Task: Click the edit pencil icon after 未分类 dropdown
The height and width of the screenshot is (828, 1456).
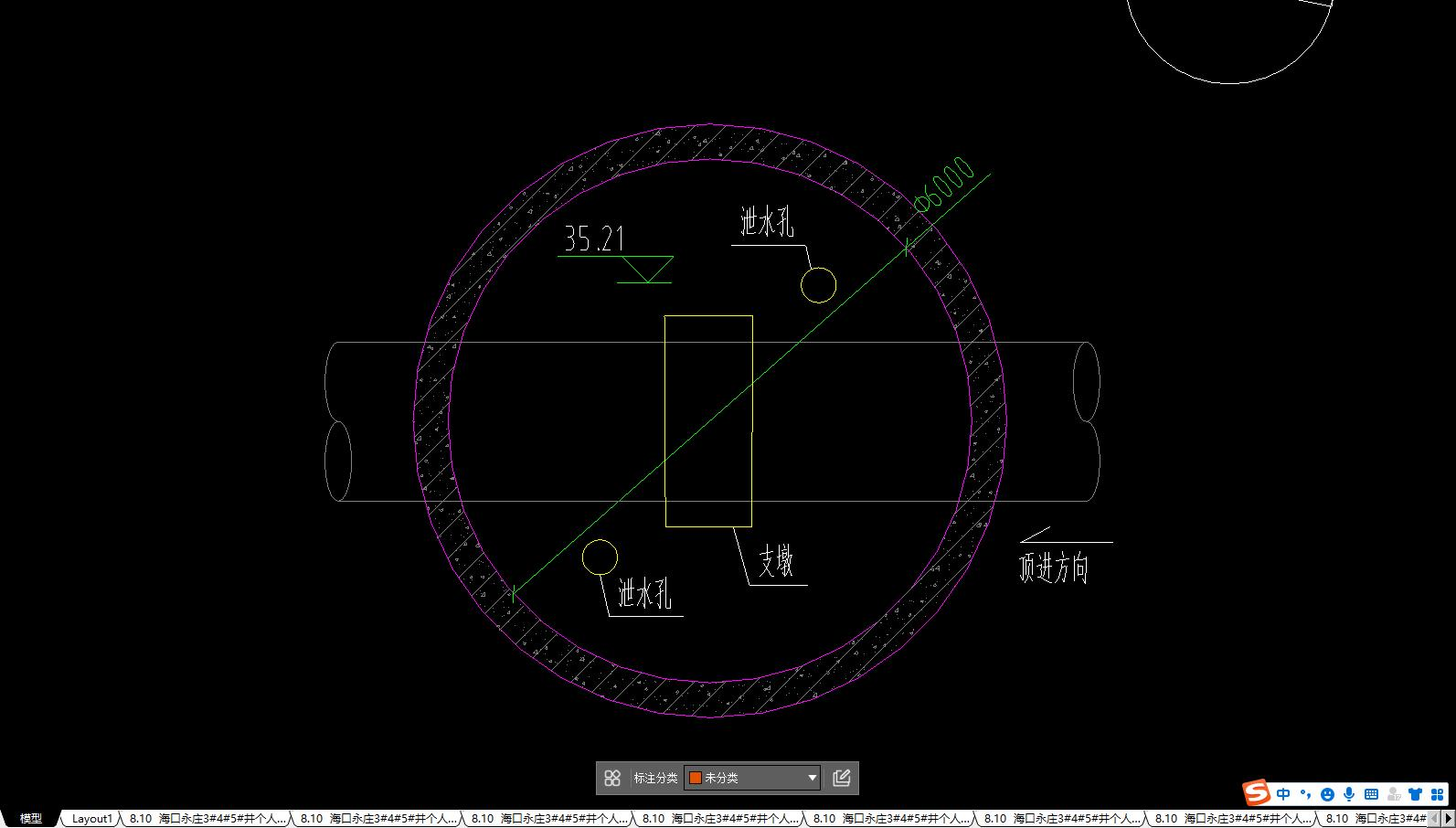Action: click(x=842, y=778)
